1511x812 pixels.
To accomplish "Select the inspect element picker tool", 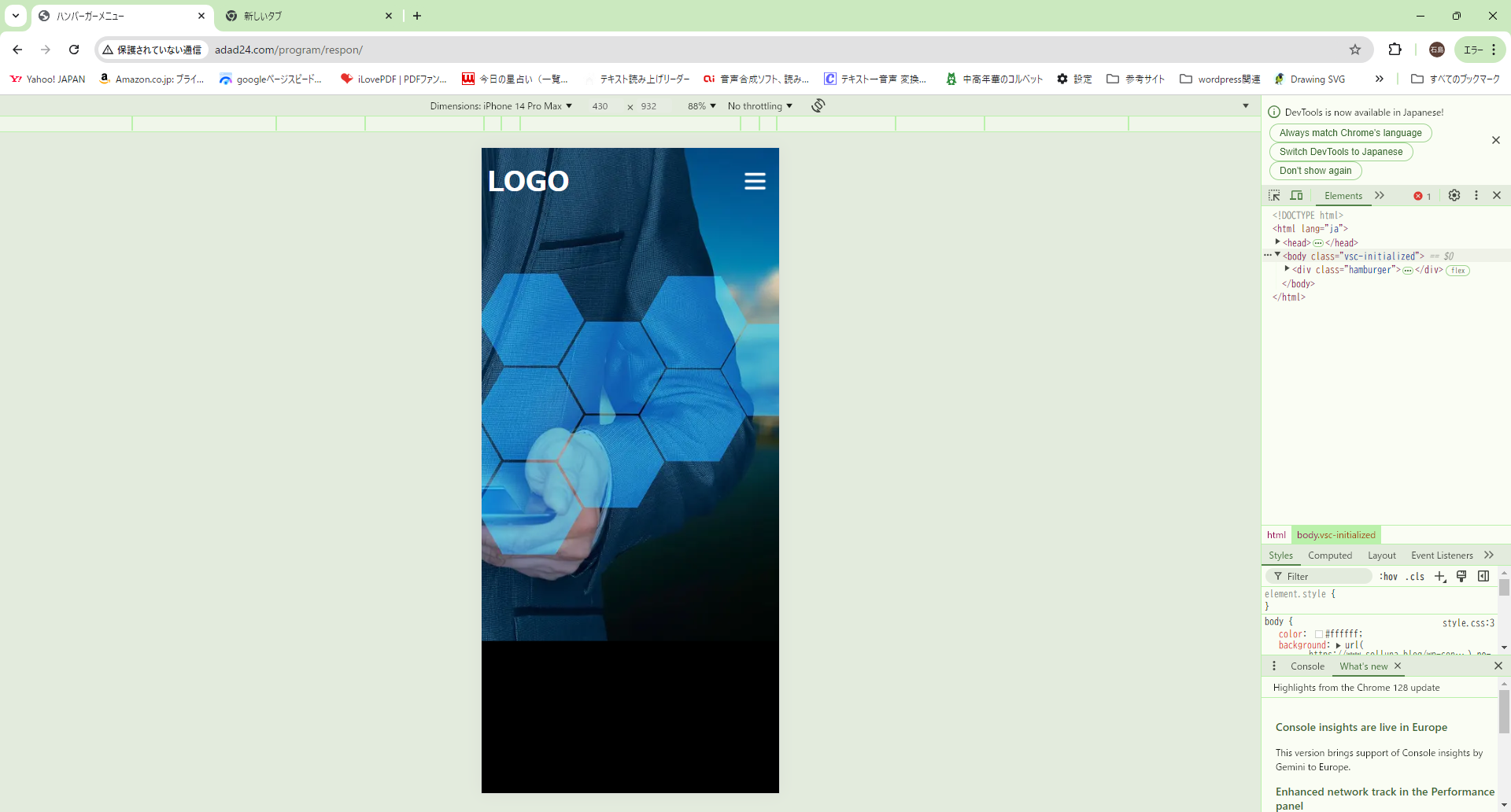I will click(1274, 195).
